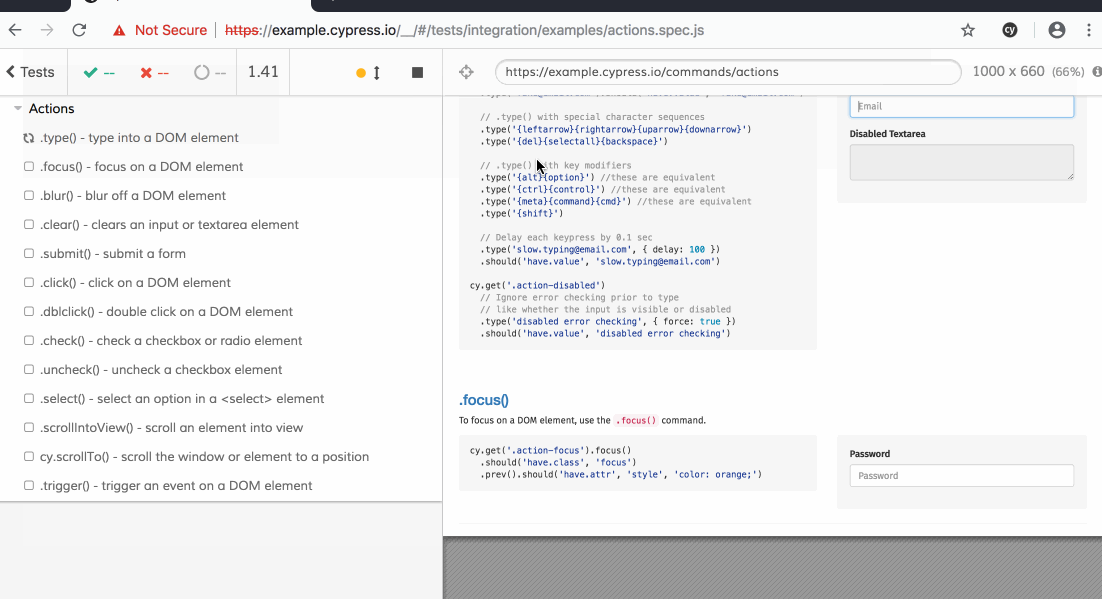Toggle auto-scrolling with the arrows icon

[x=377, y=73]
